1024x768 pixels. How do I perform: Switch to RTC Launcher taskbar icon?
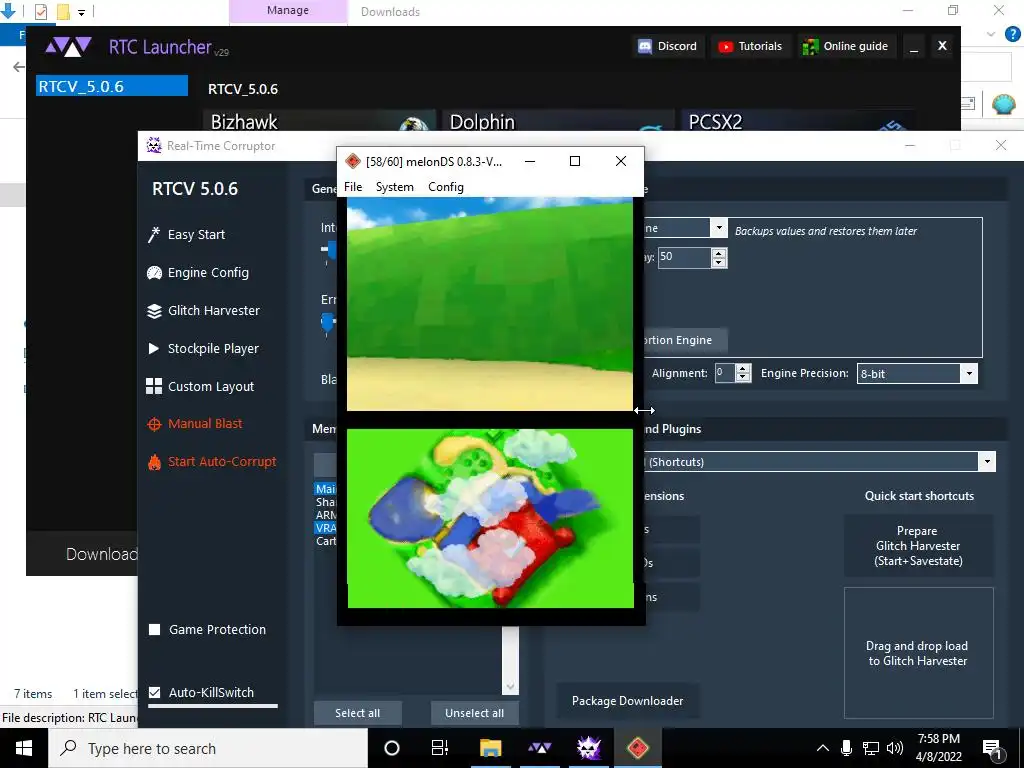539,748
